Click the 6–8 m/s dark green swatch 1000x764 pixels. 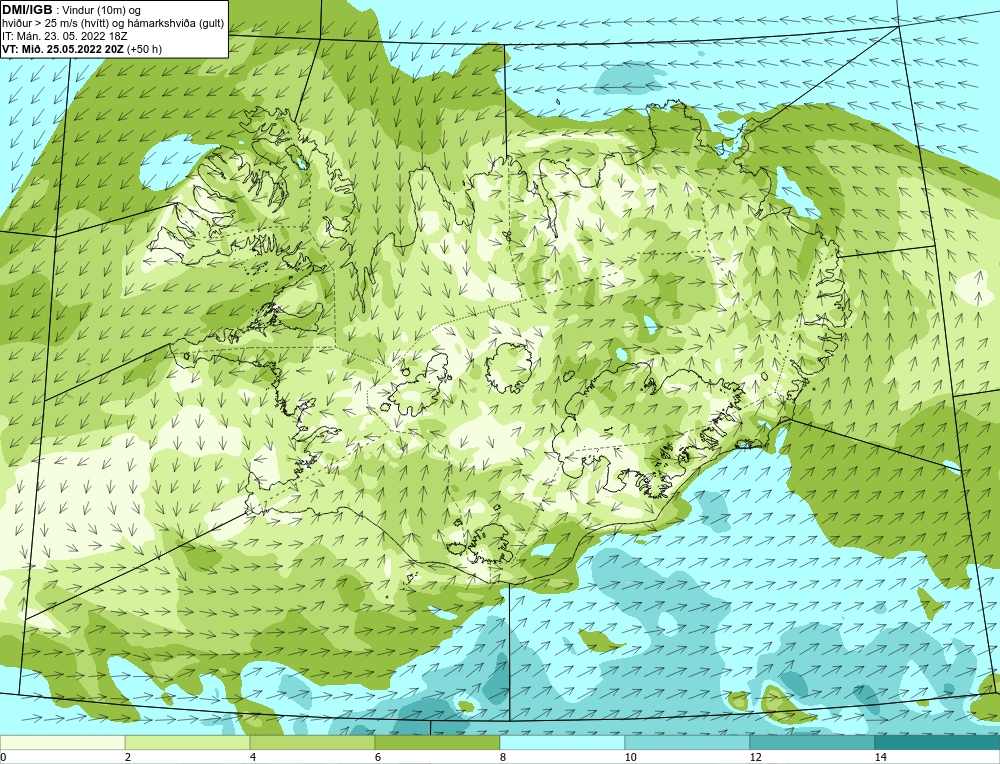[438, 743]
